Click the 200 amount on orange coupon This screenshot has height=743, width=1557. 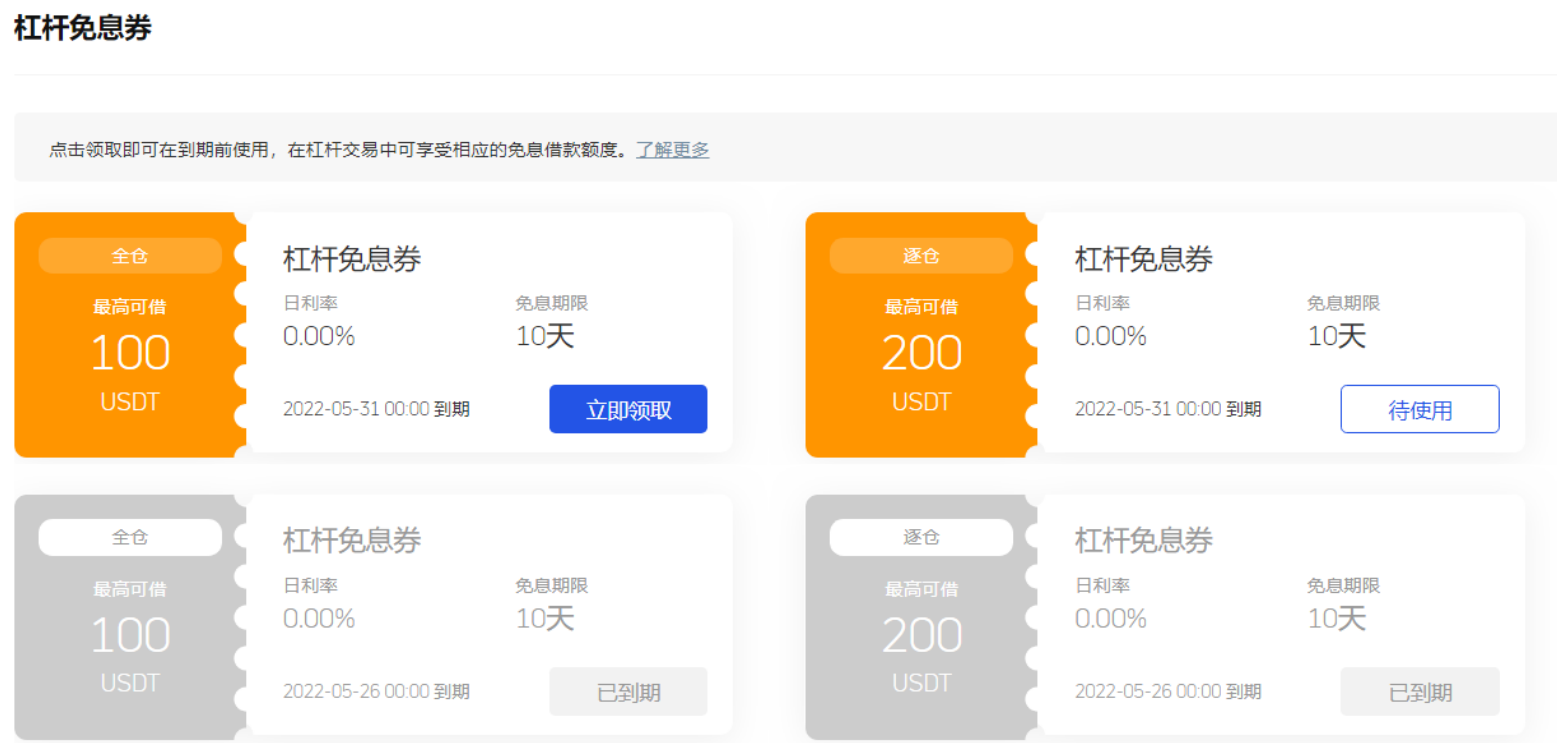pyautogui.click(x=921, y=353)
